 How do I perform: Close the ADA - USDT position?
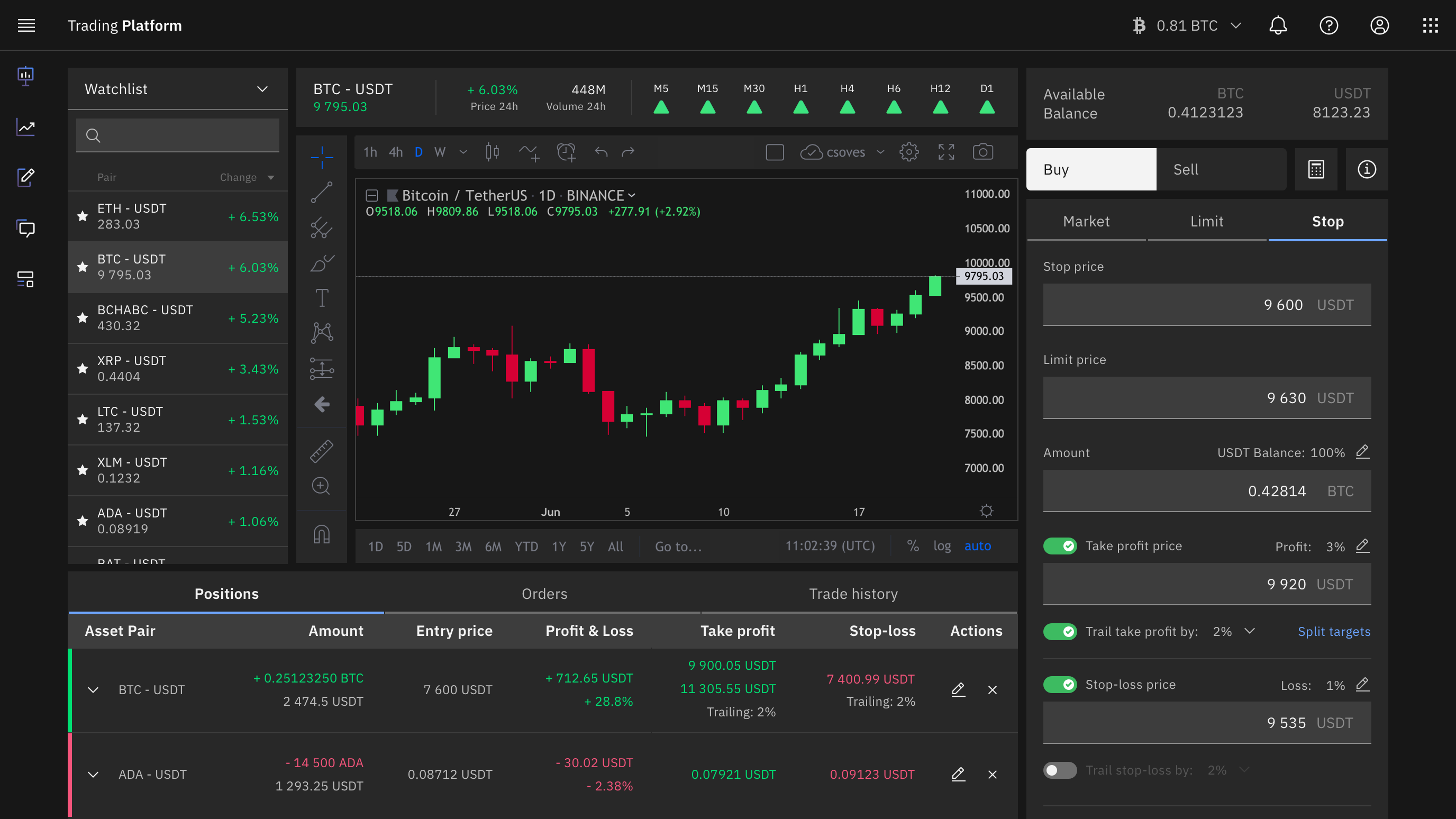click(993, 775)
